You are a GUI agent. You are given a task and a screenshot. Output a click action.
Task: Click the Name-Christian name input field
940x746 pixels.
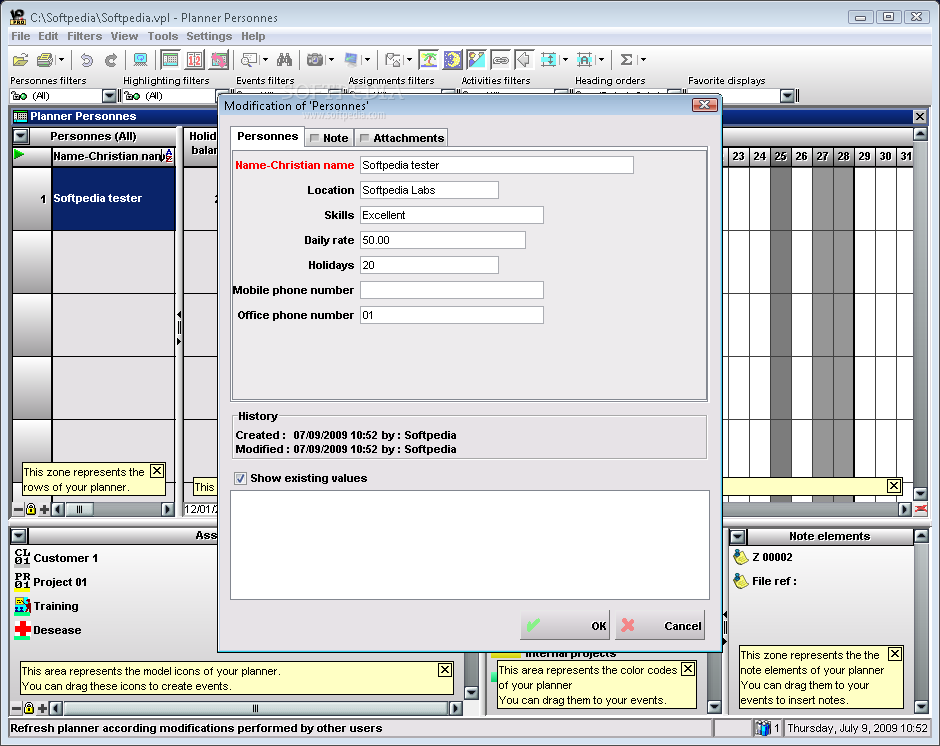496,165
